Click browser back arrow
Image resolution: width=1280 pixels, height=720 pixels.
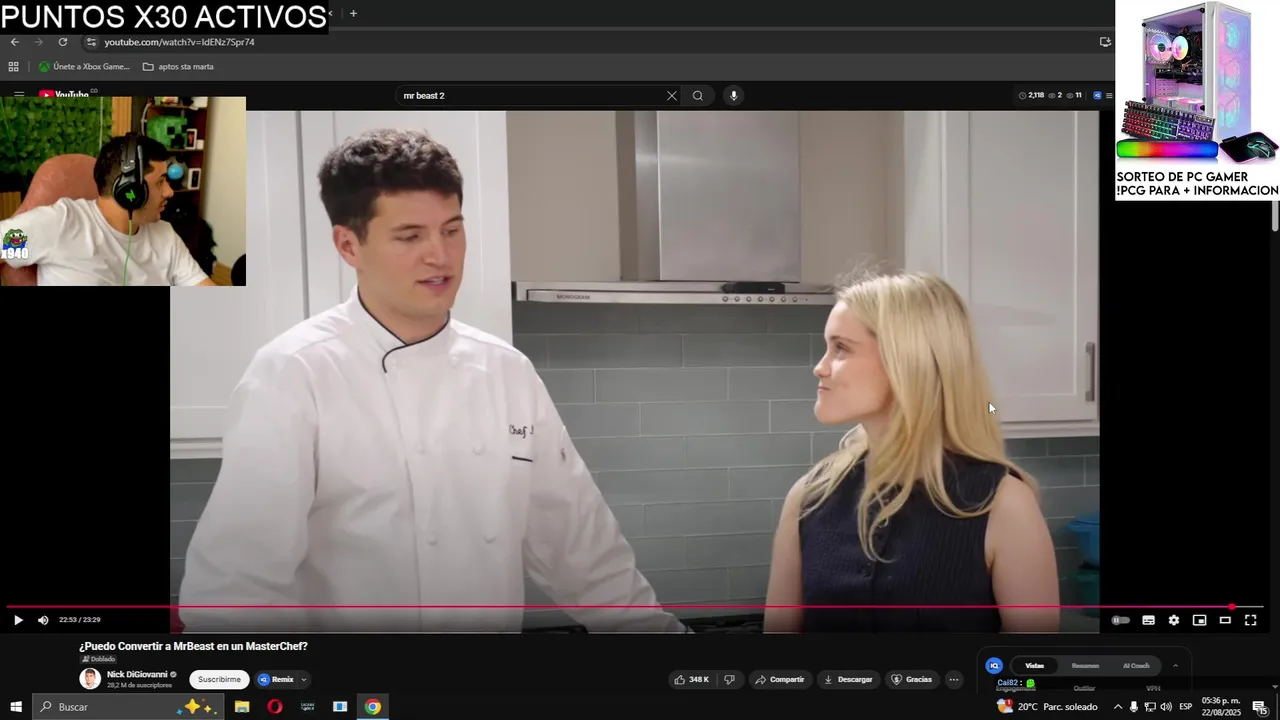click(x=14, y=42)
